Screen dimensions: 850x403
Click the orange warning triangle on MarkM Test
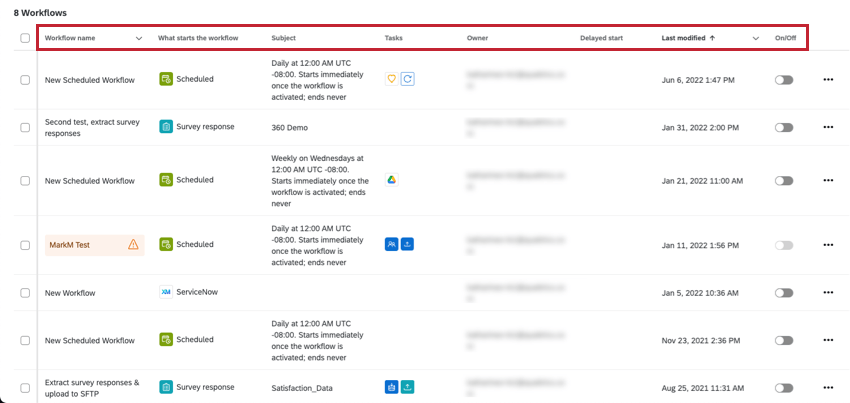tap(133, 245)
